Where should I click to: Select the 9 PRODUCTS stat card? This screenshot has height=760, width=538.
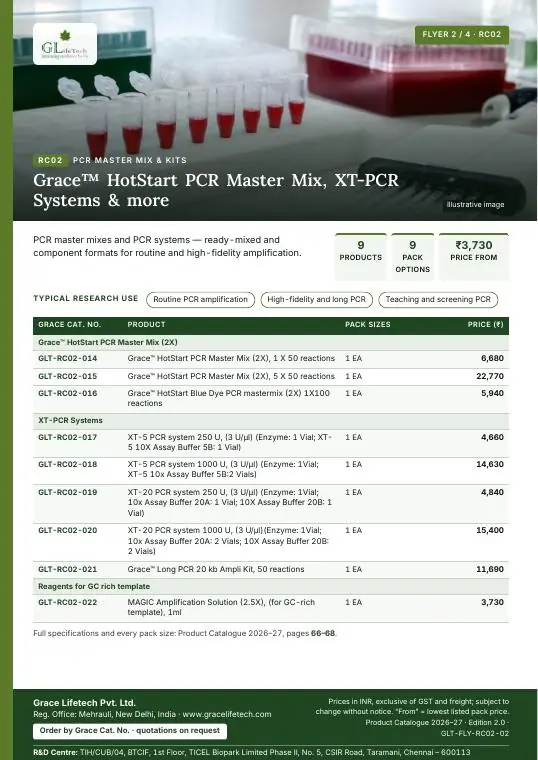click(x=361, y=256)
